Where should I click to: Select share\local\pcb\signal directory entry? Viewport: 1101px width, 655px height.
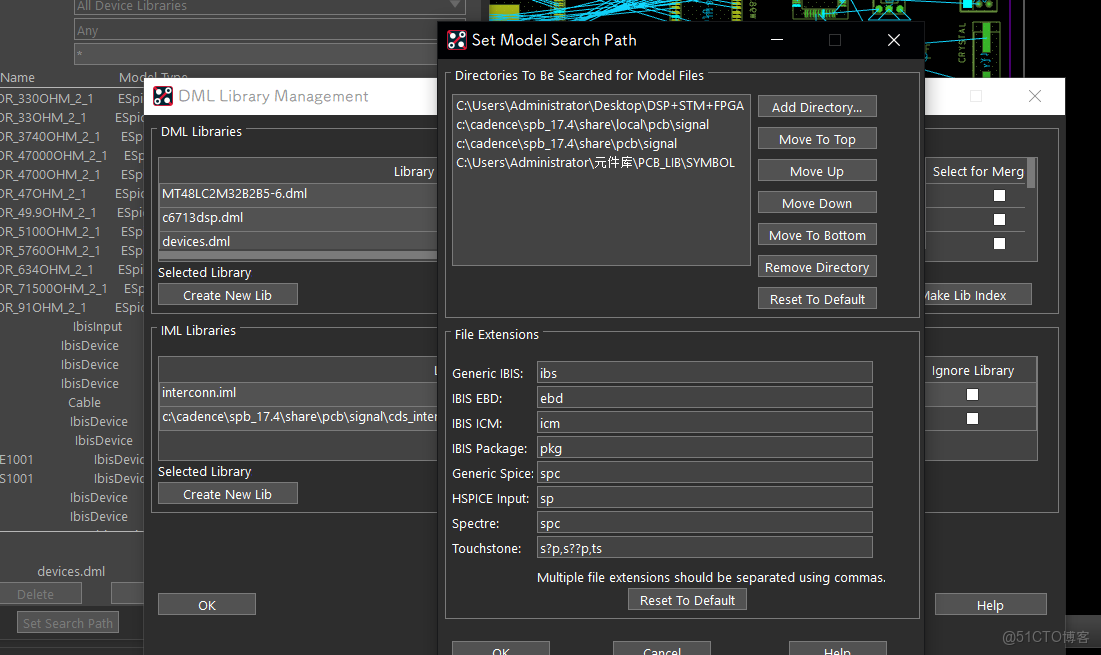click(x=582, y=124)
